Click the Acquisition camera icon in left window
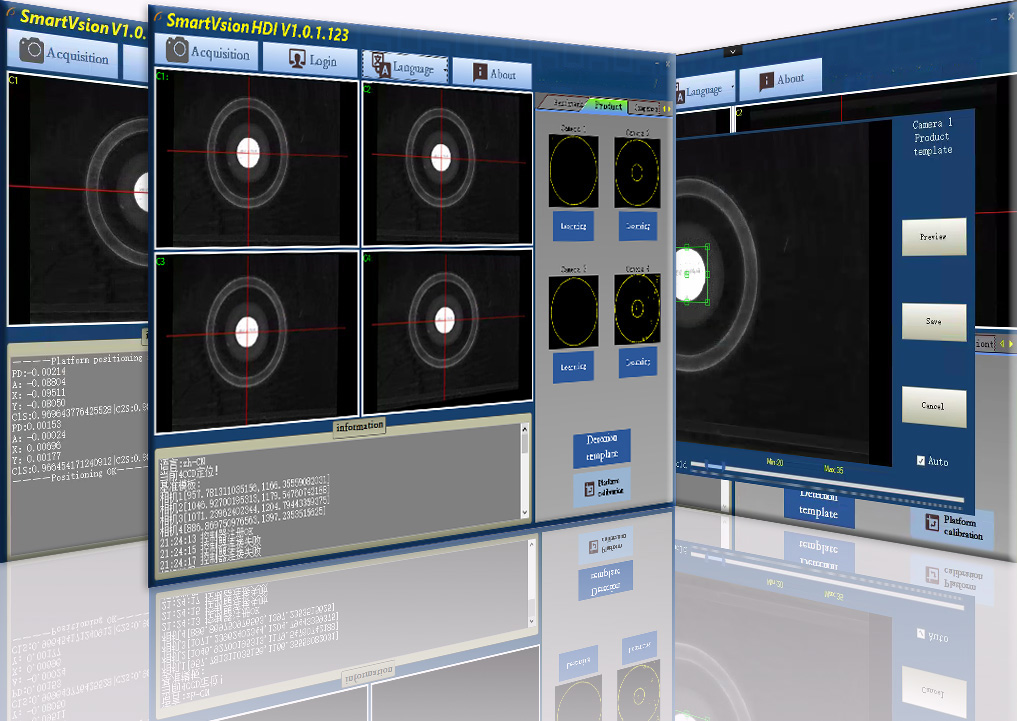1017x721 pixels. (31, 52)
